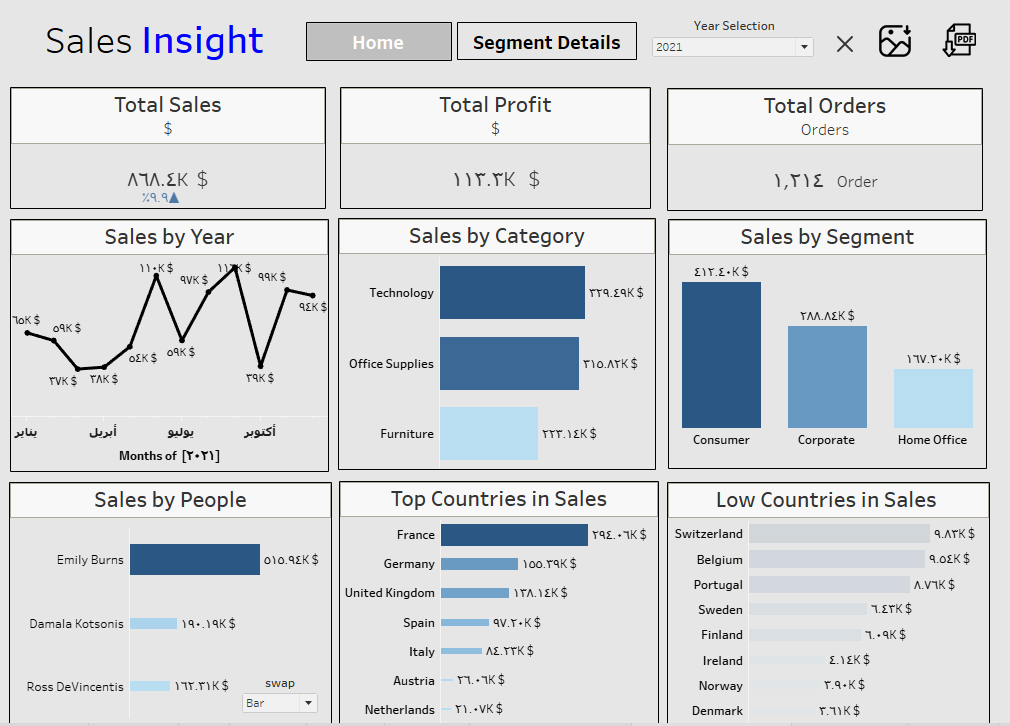Viewport: 1010px width, 726px height.
Task: Click the export as image icon
Action: 895,41
